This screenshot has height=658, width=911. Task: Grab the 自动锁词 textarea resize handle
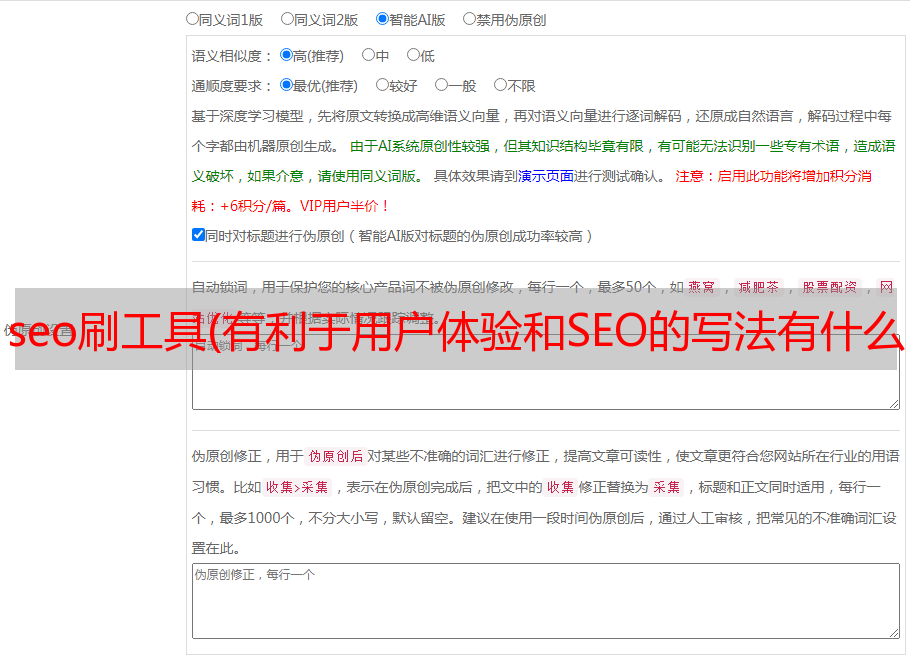coord(894,404)
